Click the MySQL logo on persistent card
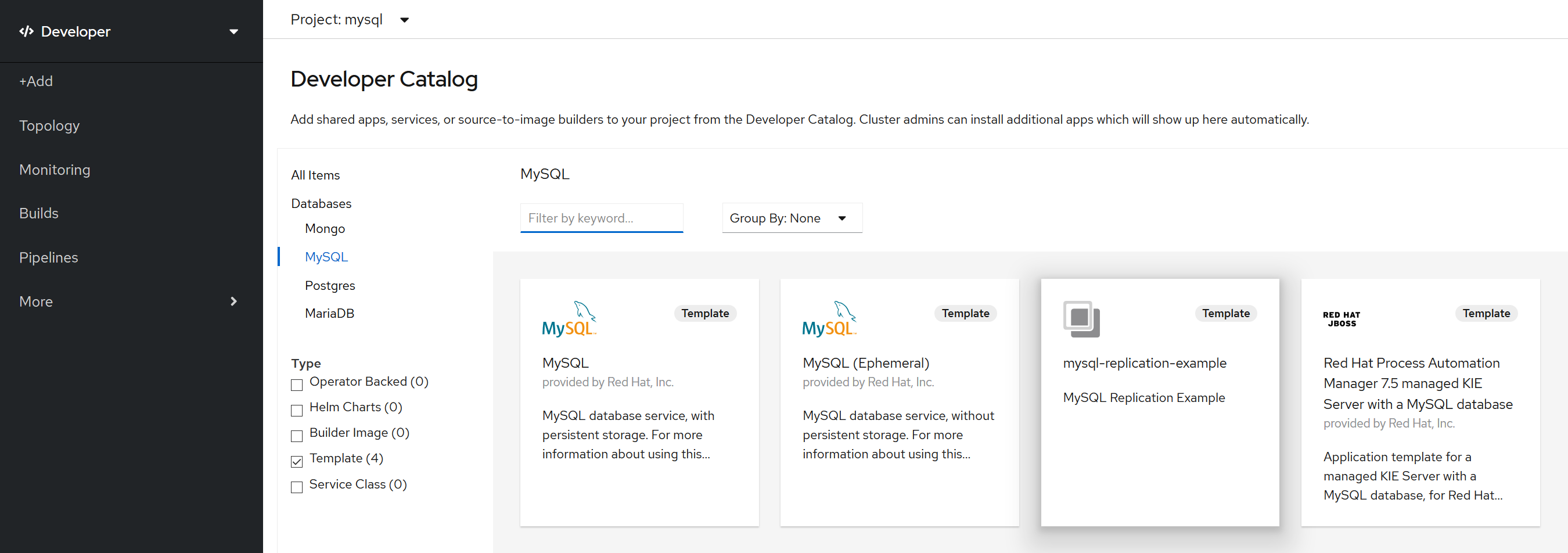 (x=569, y=318)
